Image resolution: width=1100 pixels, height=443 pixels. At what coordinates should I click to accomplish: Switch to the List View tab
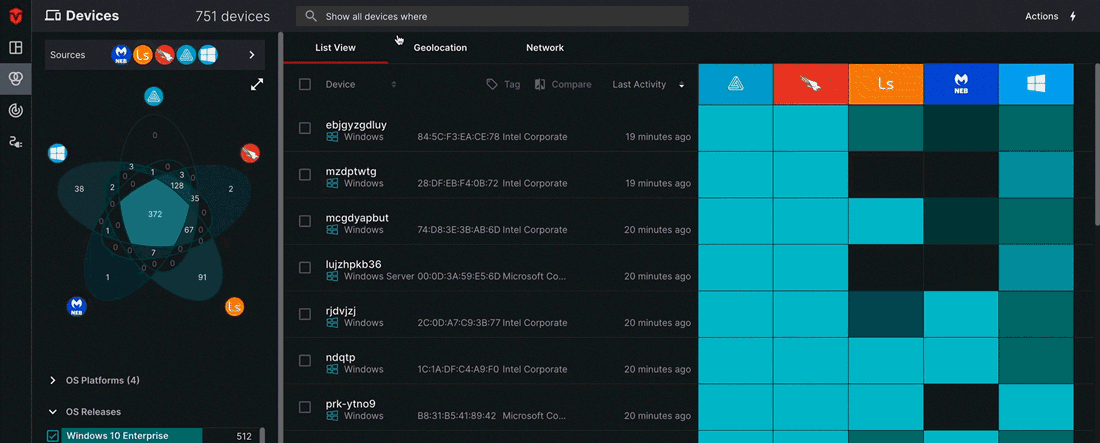[335, 48]
